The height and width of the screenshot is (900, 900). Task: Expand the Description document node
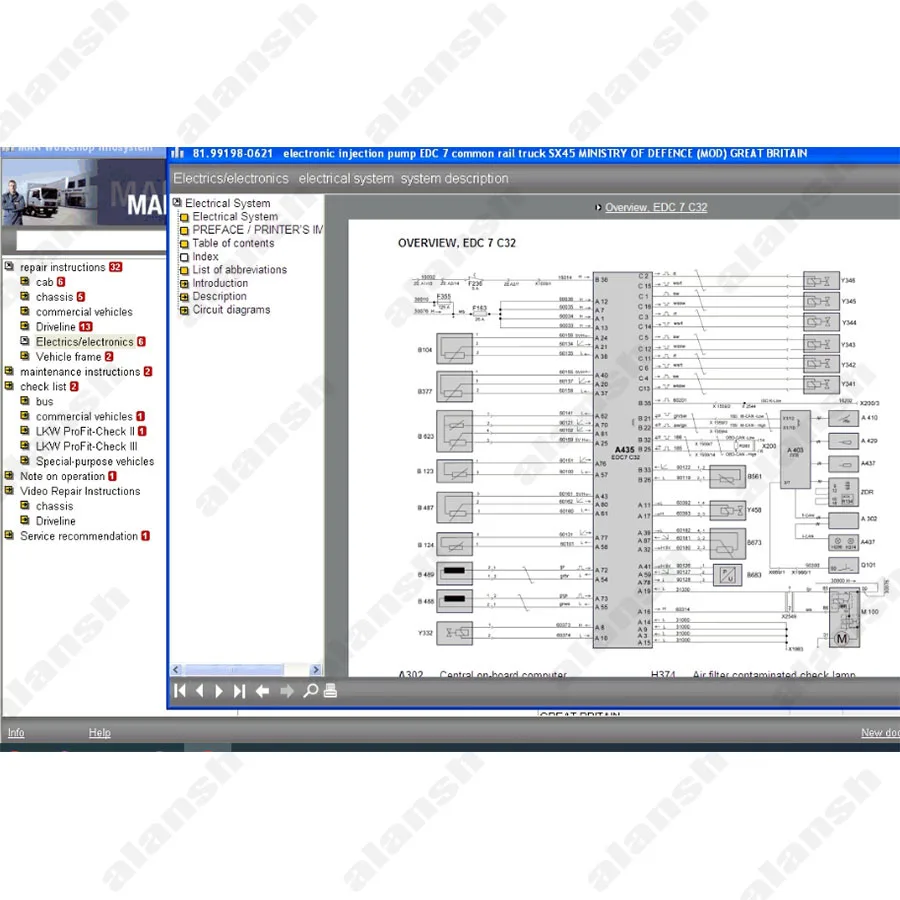click(184, 297)
